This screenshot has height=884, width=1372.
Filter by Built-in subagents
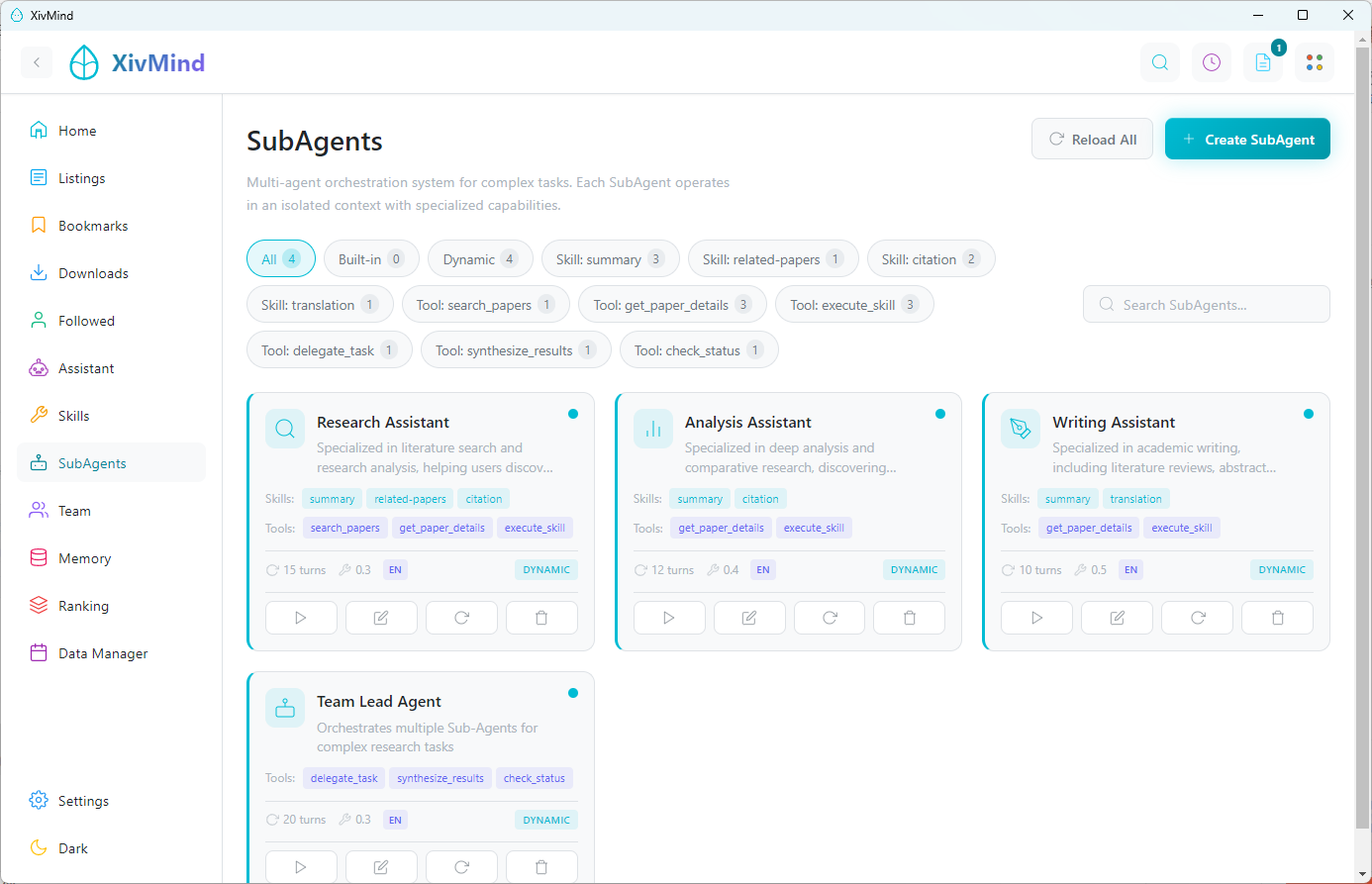click(x=371, y=259)
